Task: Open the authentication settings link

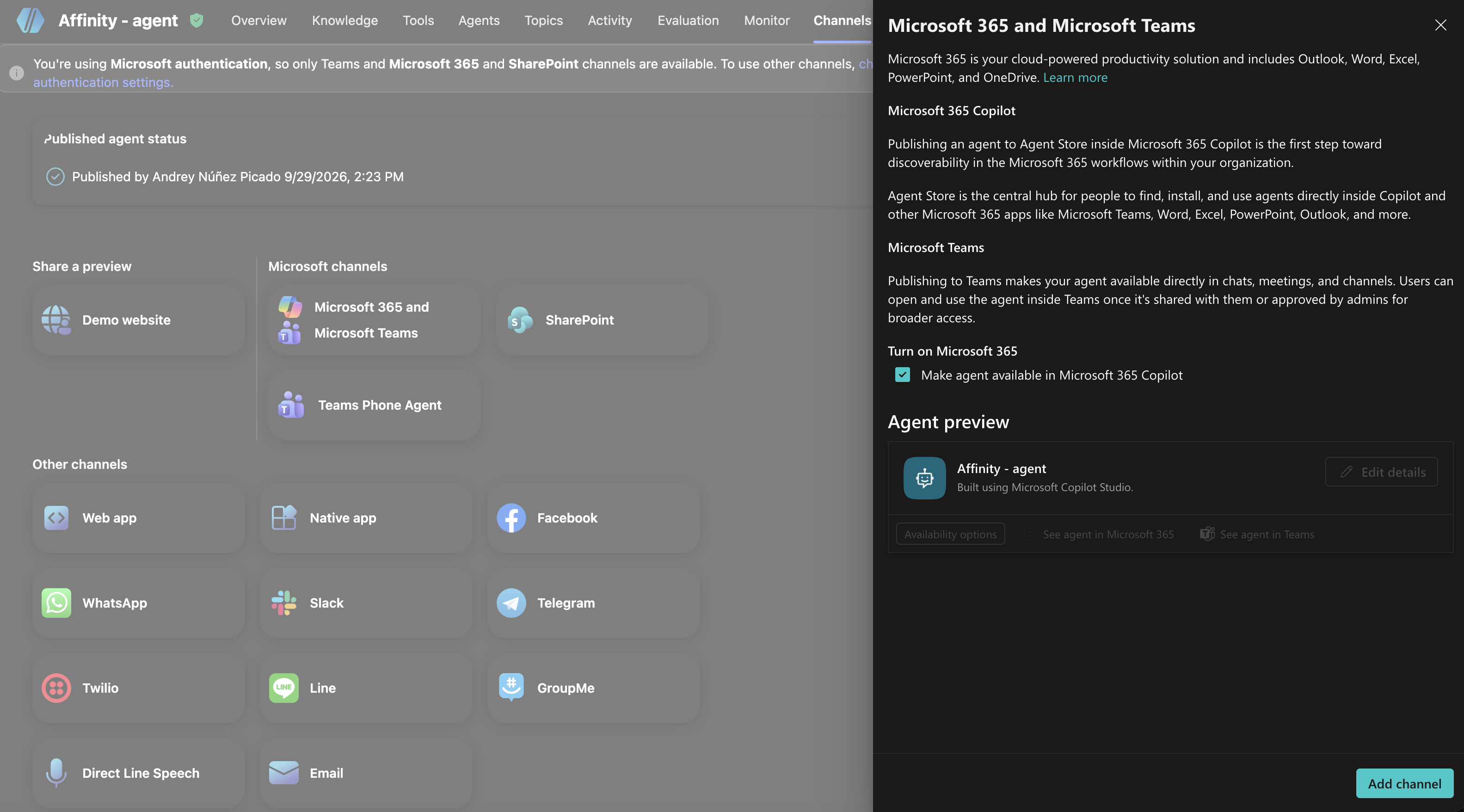Action: (x=103, y=82)
